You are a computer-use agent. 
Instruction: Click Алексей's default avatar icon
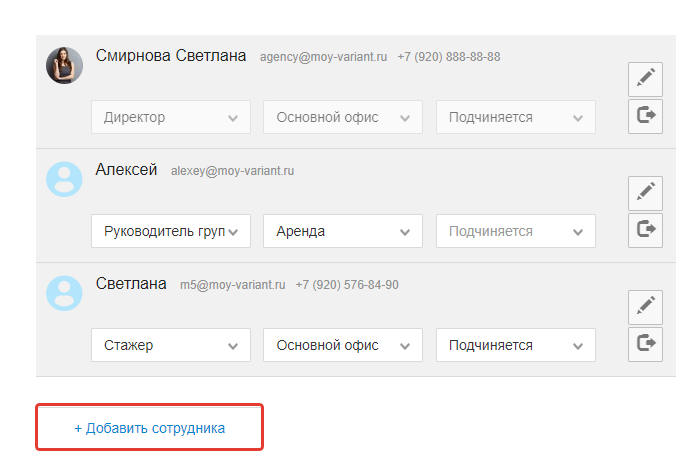tap(64, 179)
